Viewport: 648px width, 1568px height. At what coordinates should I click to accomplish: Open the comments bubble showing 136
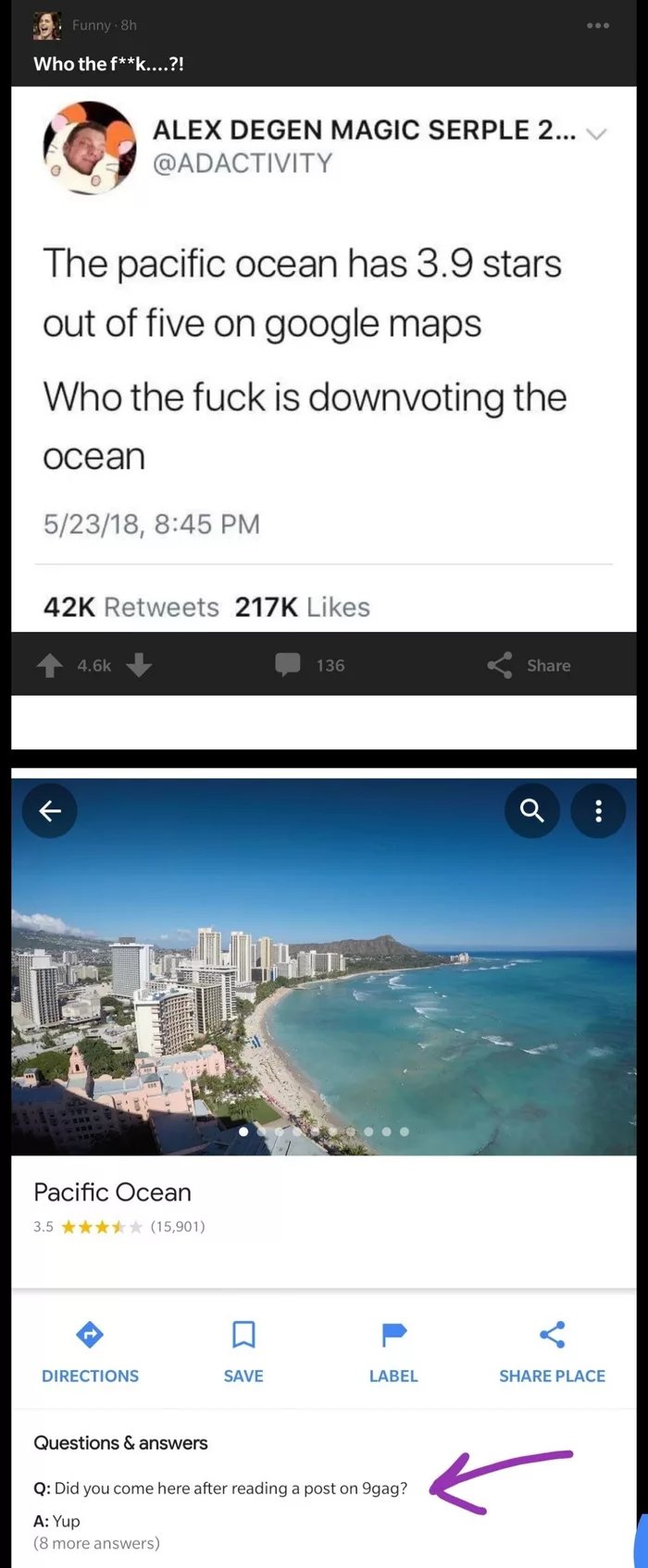(x=288, y=665)
